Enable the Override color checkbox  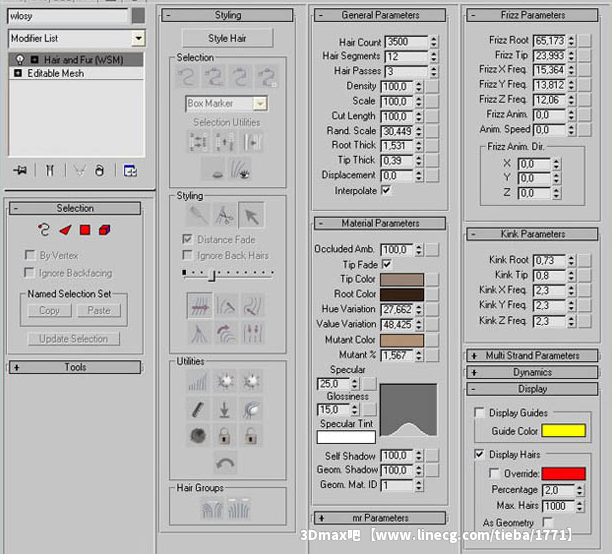494,474
